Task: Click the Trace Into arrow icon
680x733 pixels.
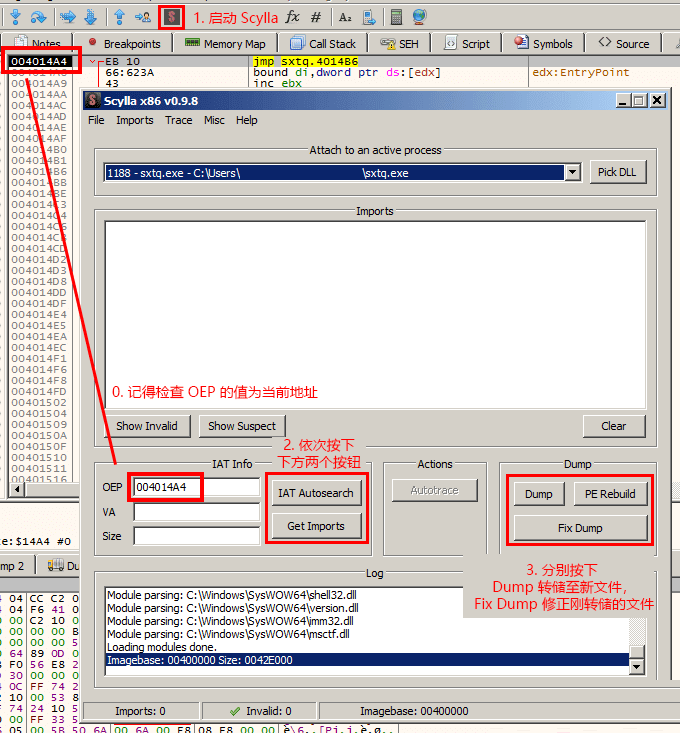Action: tap(68, 17)
